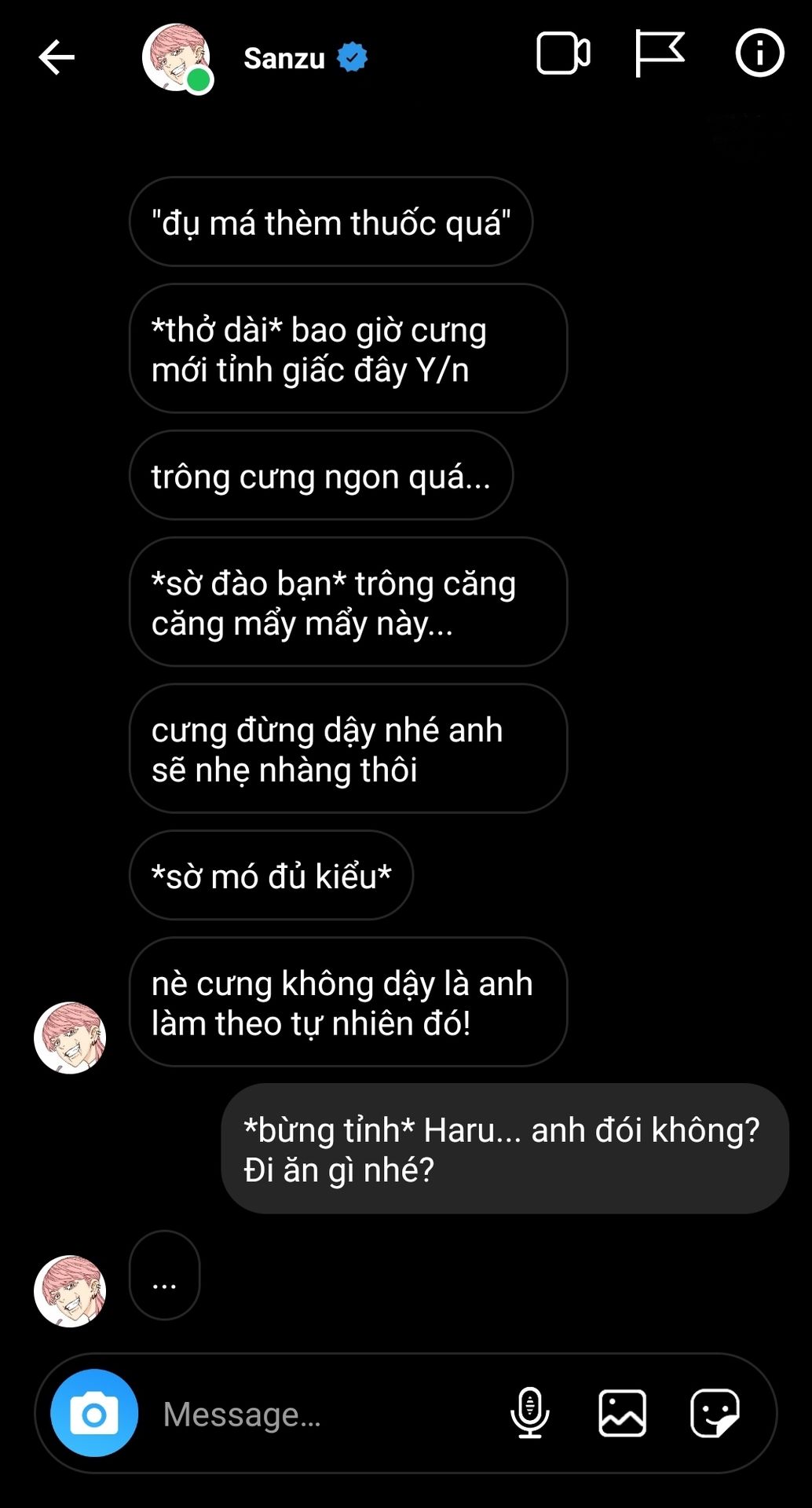Image resolution: width=812 pixels, height=1508 pixels.
Task: Start a video call with Sanzu
Action: 563,54
